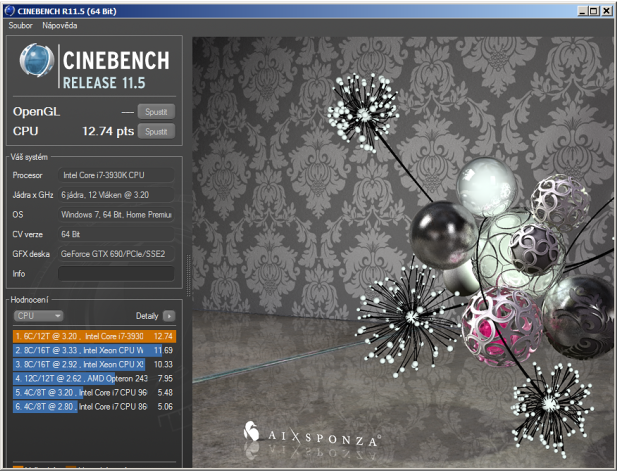This screenshot has height=473, width=620.
Task: Click the OS field Windows 7
Action: click(x=116, y=215)
